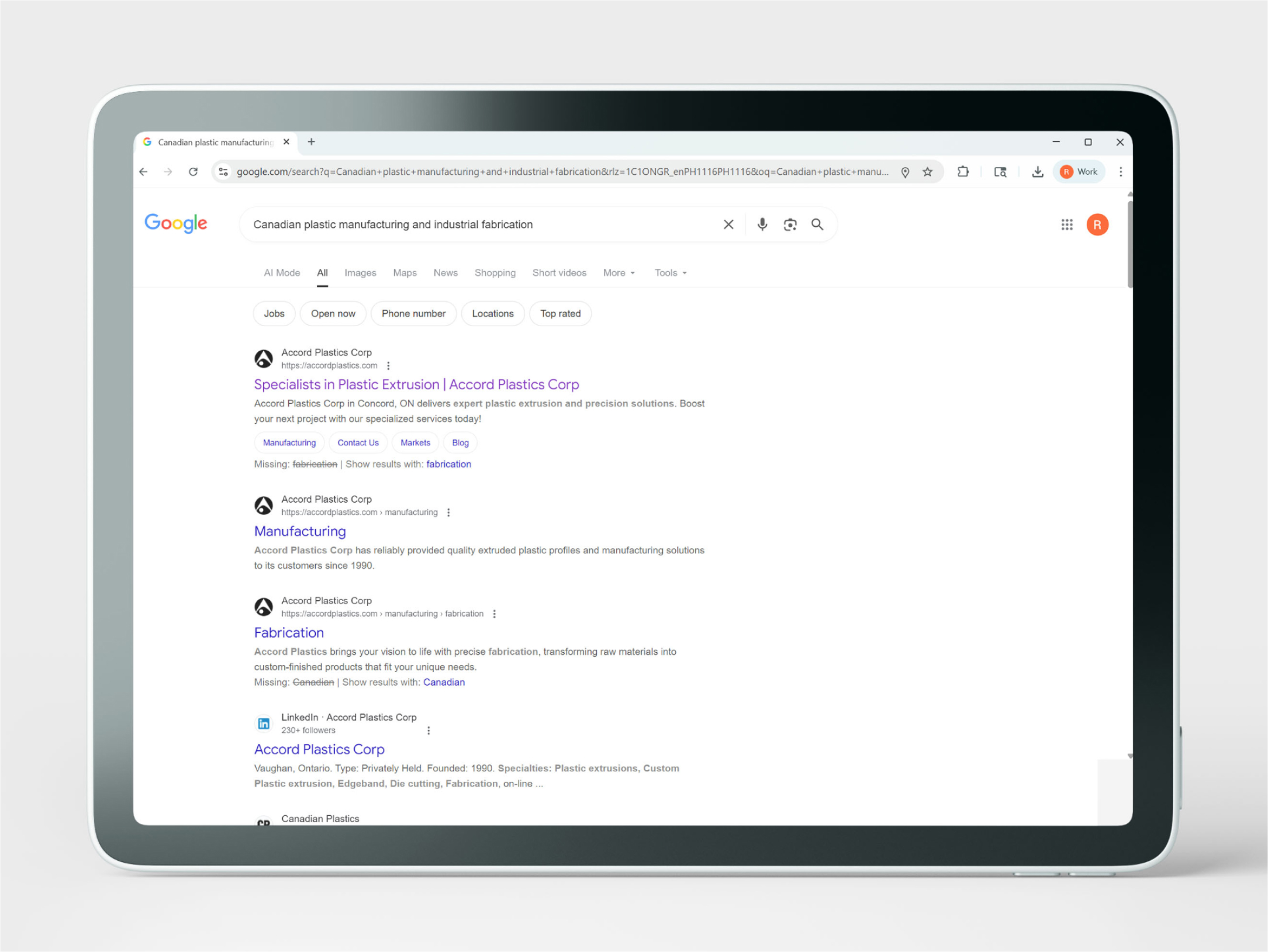Image resolution: width=1268 pixels, height=952 pixels.
Task: Click the browser address bar URL
Action: [562, 172]
